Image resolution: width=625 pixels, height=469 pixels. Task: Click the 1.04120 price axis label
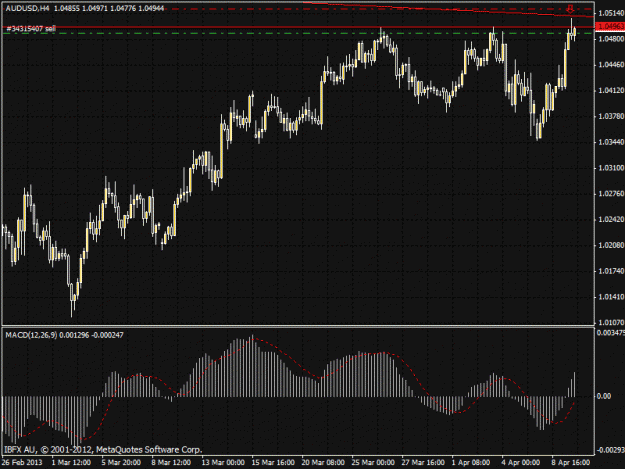coord(611,91)
